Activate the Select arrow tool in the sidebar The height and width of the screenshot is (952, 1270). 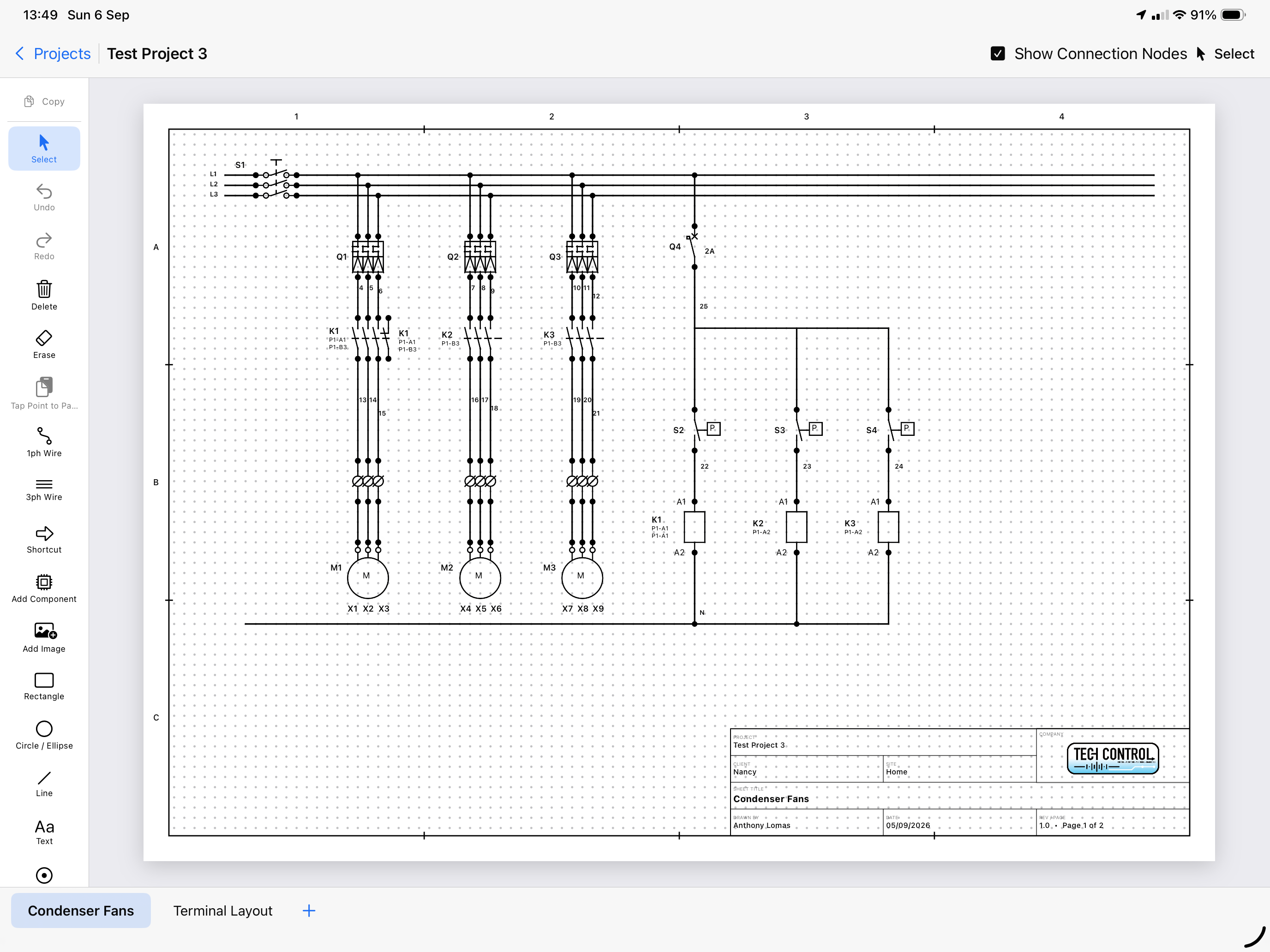[x=44, y=149]
